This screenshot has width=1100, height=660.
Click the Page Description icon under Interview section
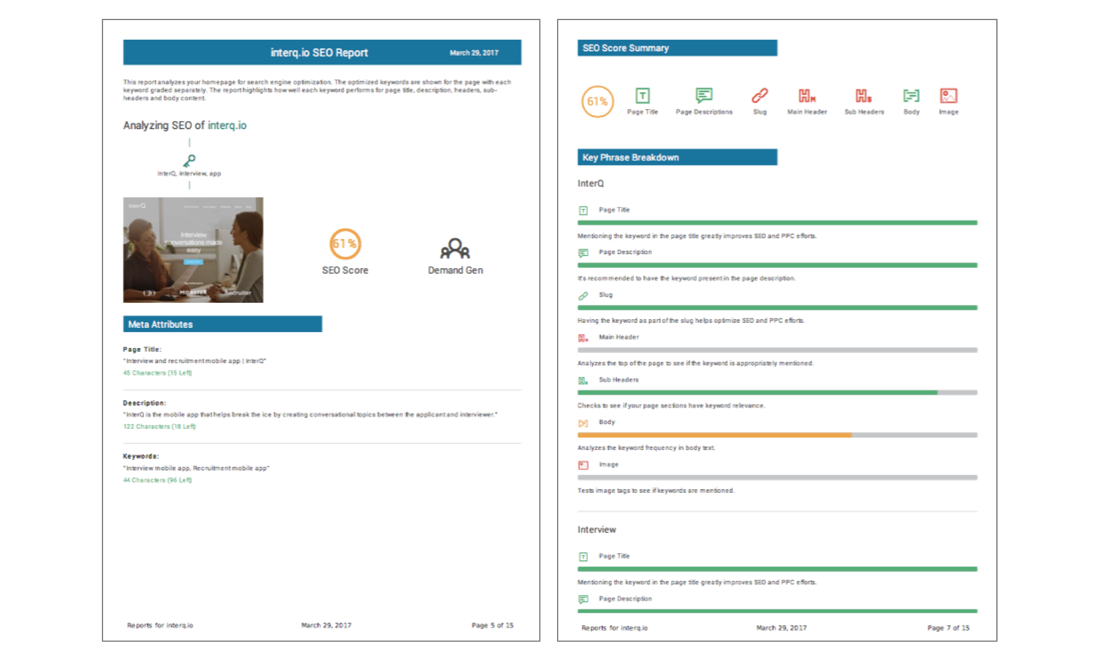(x=583, y=600)
